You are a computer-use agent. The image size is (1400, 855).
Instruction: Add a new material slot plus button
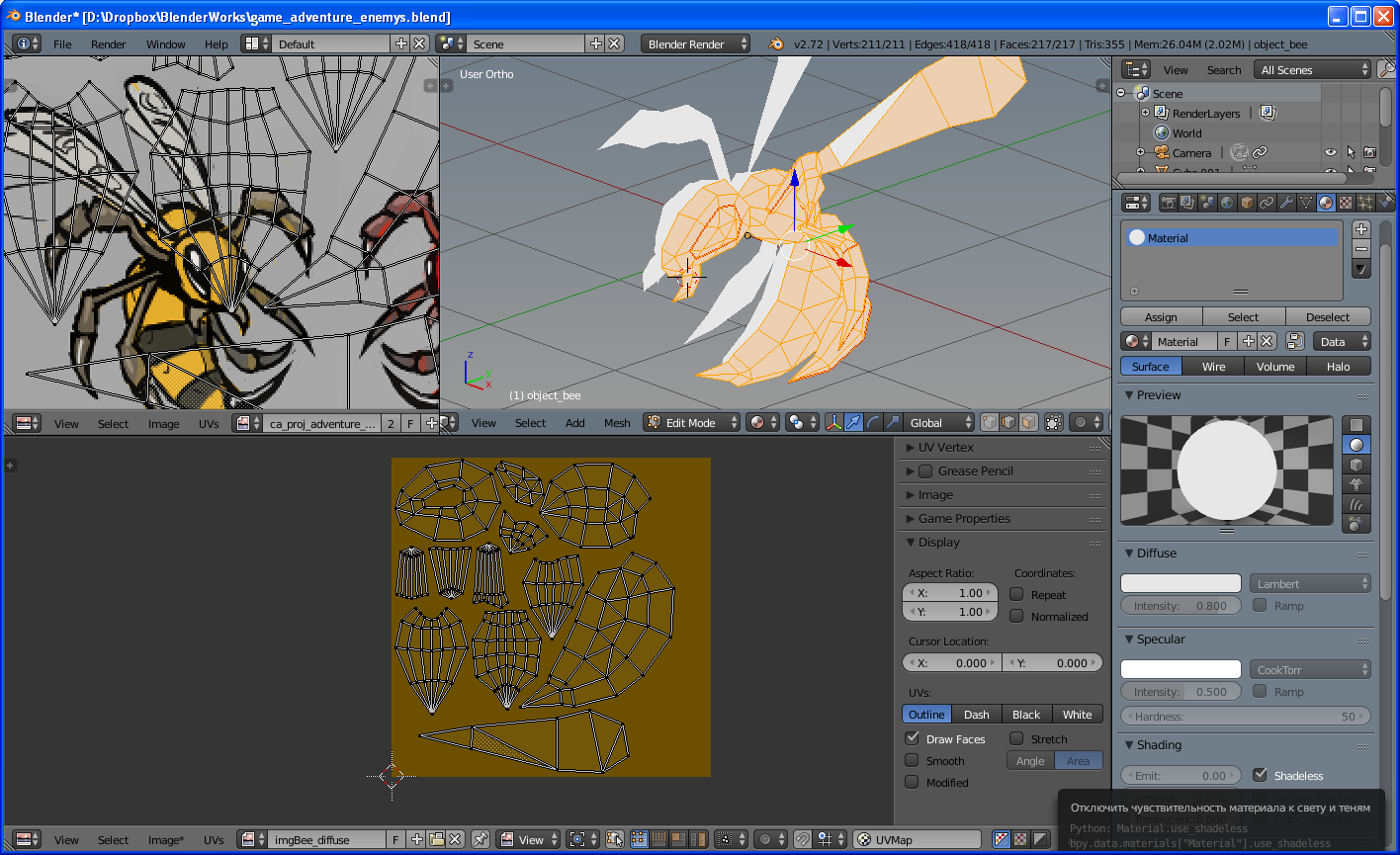pyautogui.click(x=1361, y=229)
